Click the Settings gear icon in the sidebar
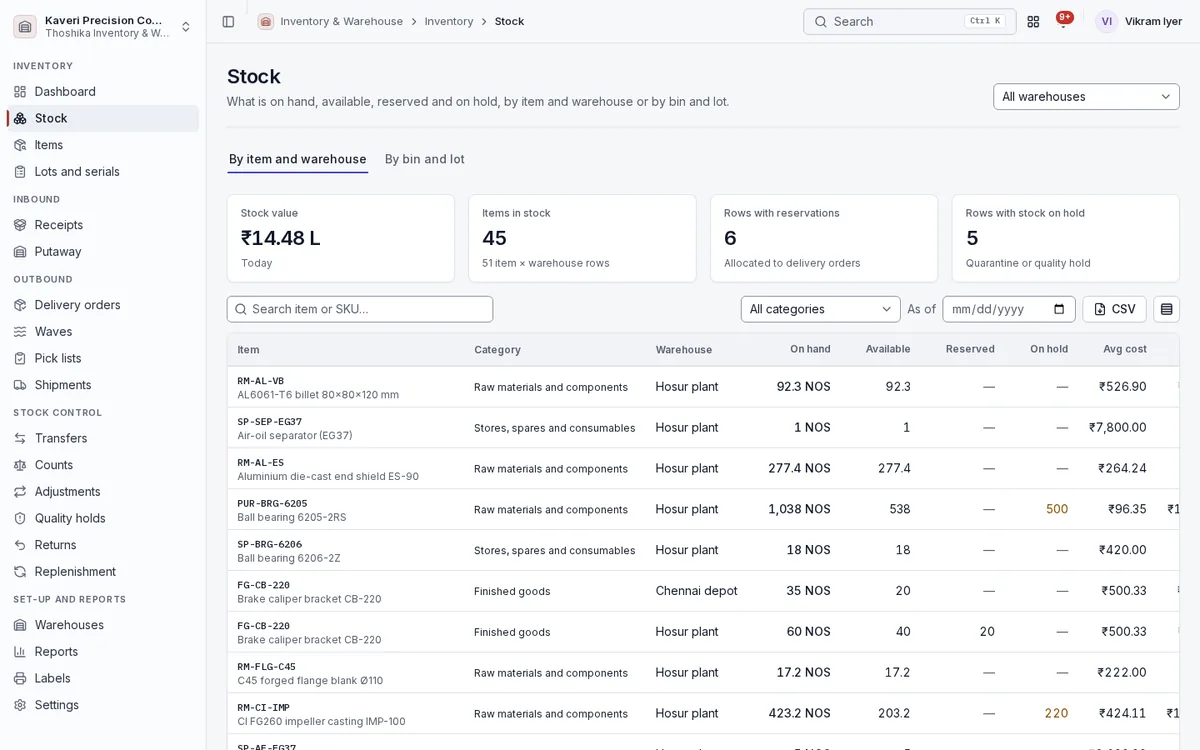Image resolution: width=1200 pixels, height=750 pixels. pos(20,705)
